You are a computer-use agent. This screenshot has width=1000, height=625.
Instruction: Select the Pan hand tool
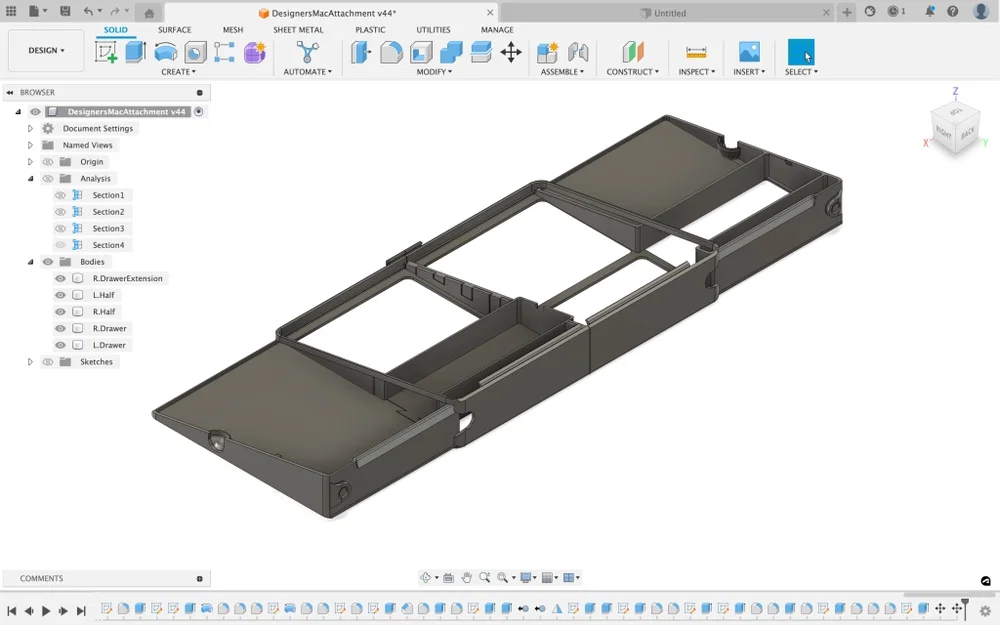pos(466,578)
